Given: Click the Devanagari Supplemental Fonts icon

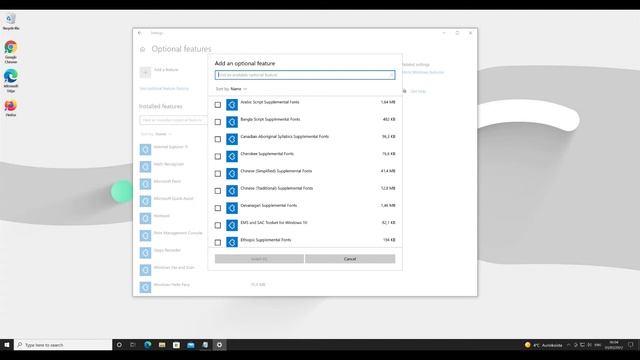Looking at the screenshot, I should (232, 208).
